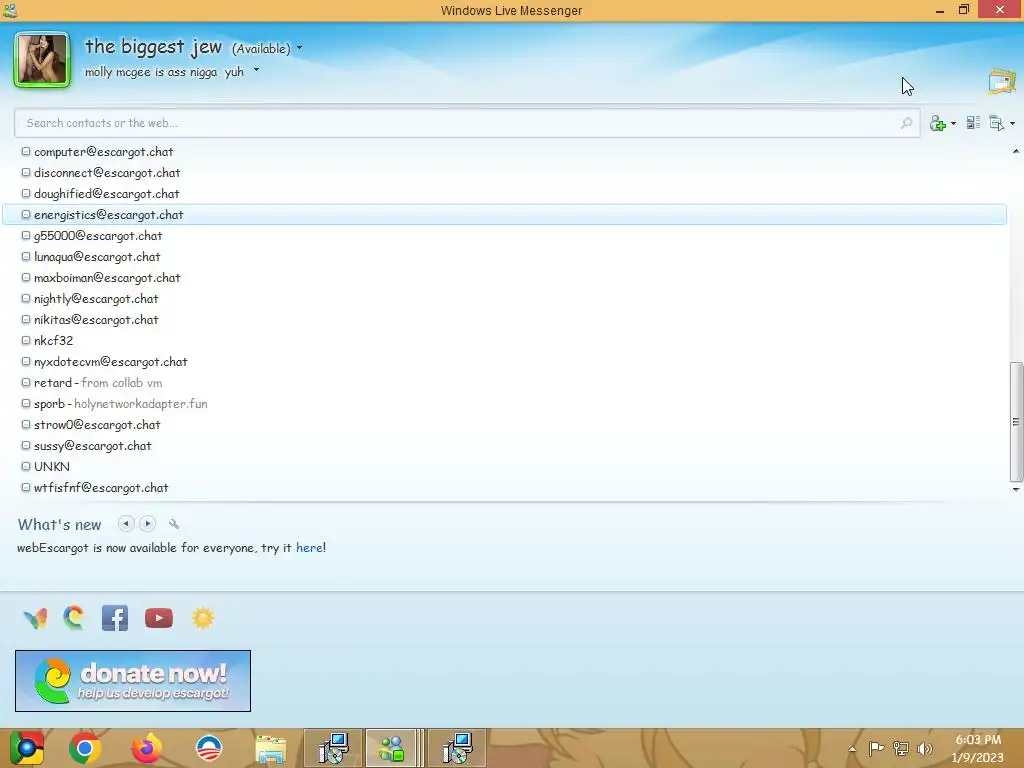Click display name 'the biggest jew'

(153, 47)
